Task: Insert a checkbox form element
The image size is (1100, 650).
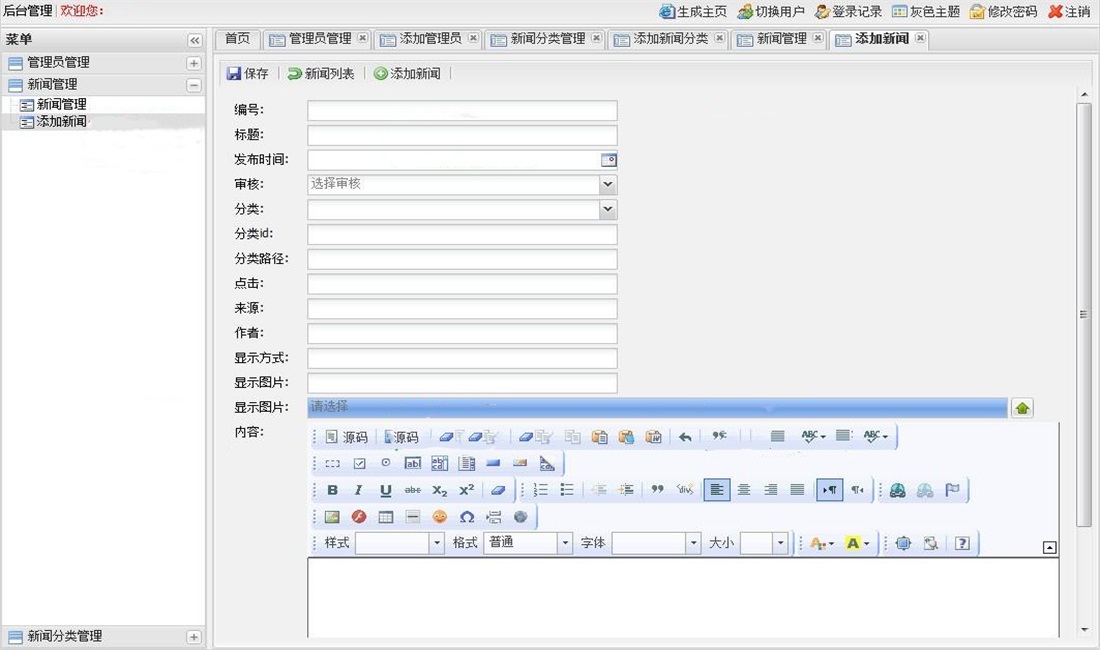Action: coord(359,464)
